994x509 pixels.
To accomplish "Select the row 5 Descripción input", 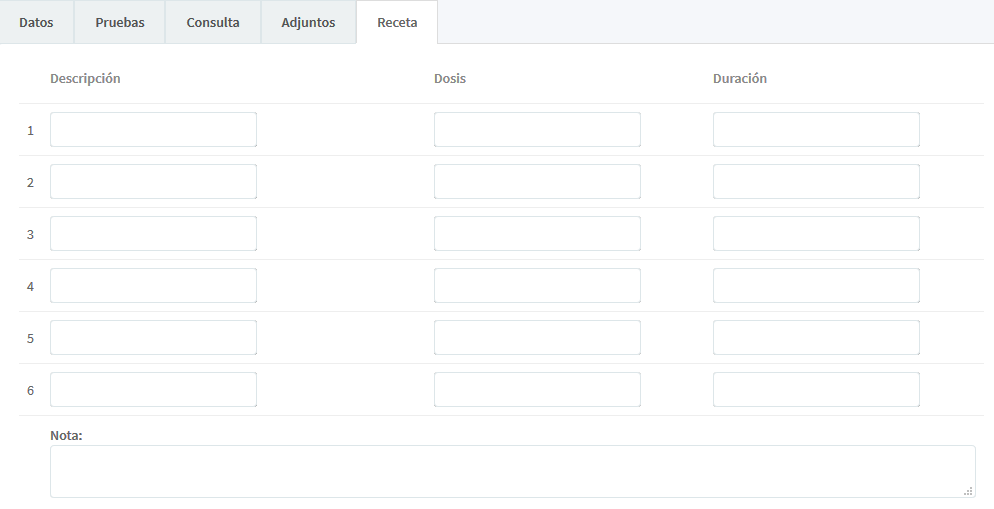I will 153,338.
